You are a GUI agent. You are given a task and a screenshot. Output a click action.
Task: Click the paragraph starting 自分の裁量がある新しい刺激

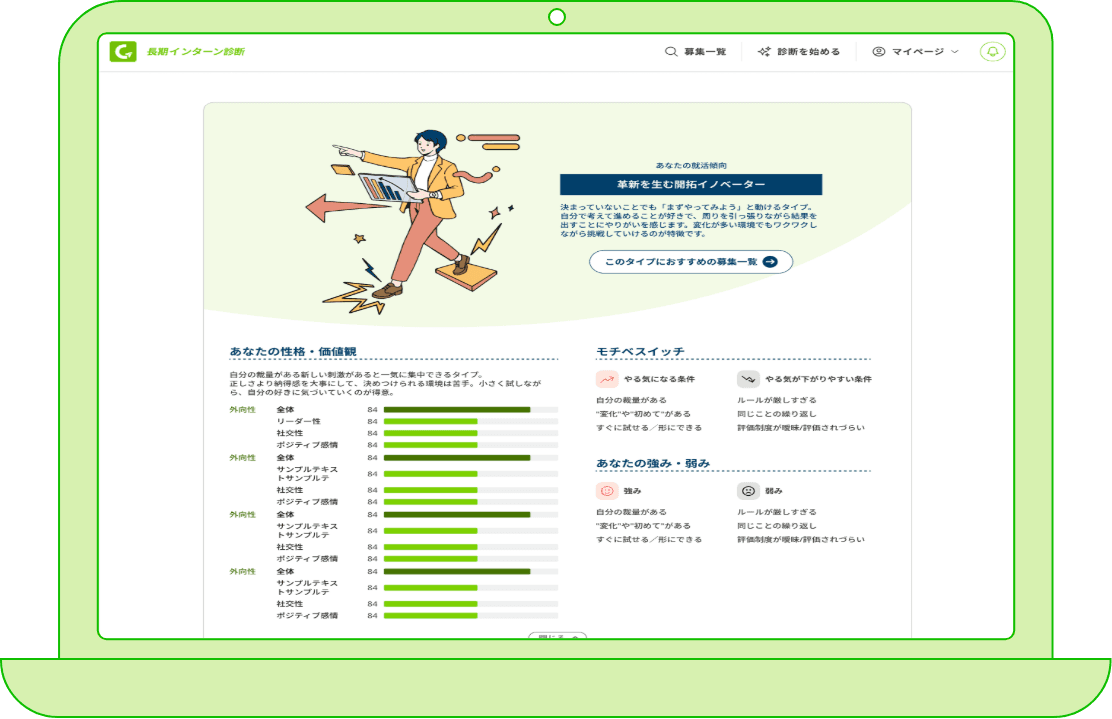pos(385,384)
